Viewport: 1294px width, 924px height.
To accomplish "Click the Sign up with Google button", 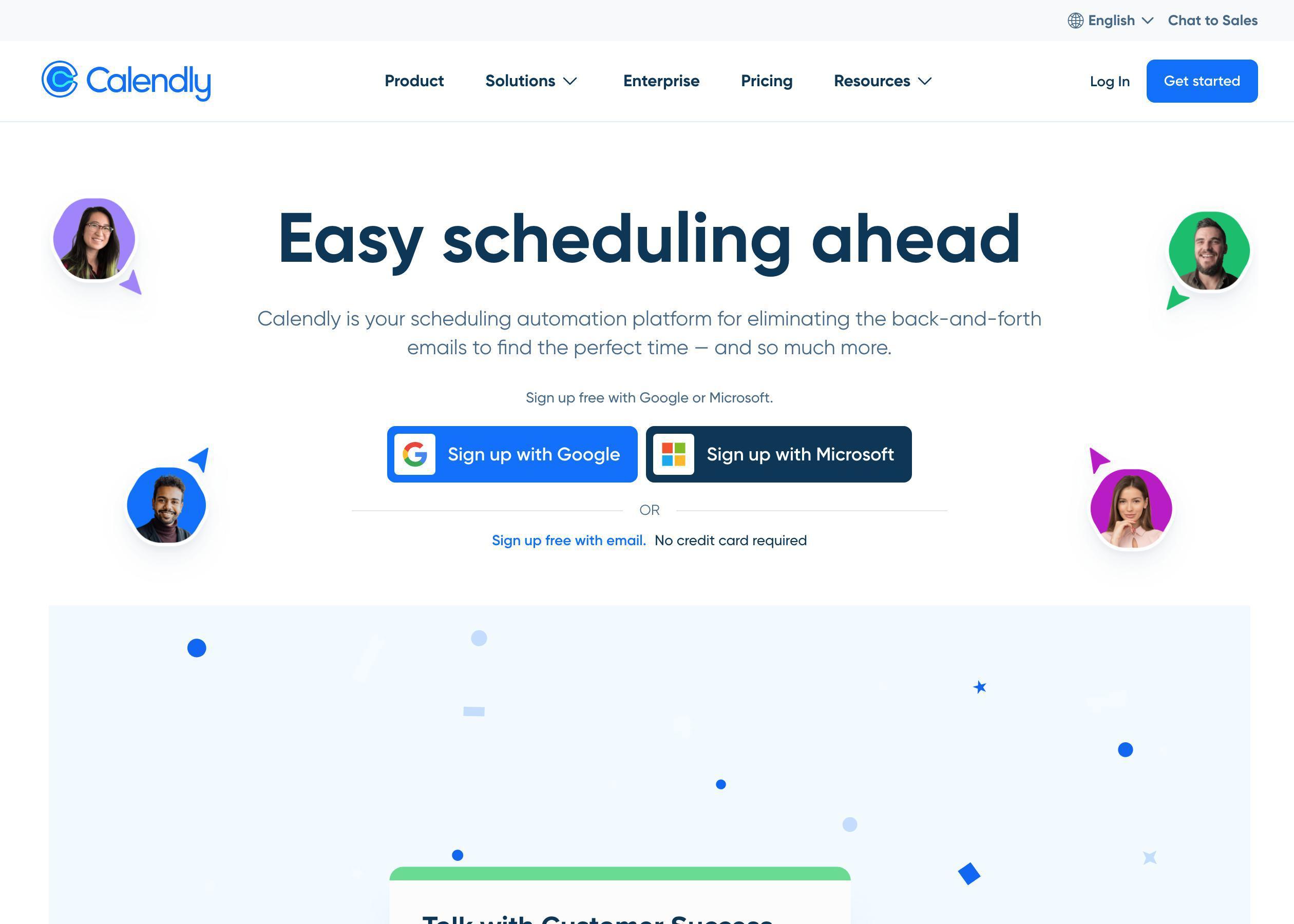I will pyautogui.click(x=513, y=453).
